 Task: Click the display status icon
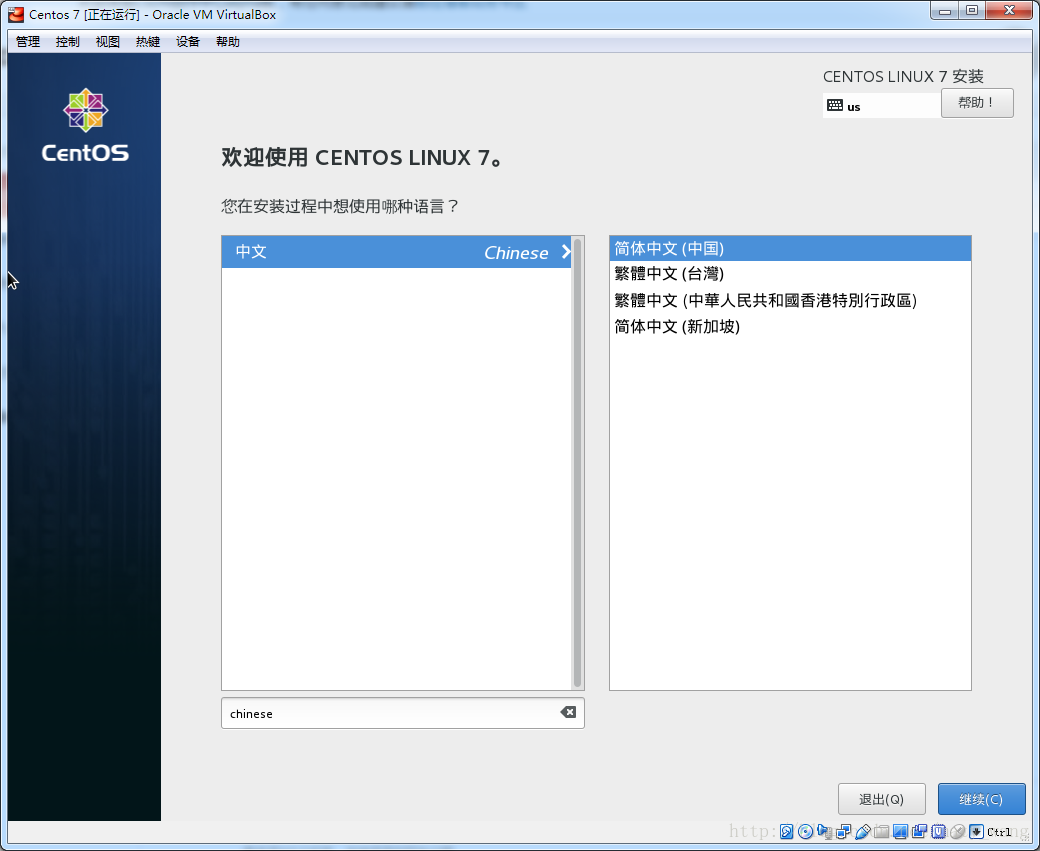[x=900, y=832]
